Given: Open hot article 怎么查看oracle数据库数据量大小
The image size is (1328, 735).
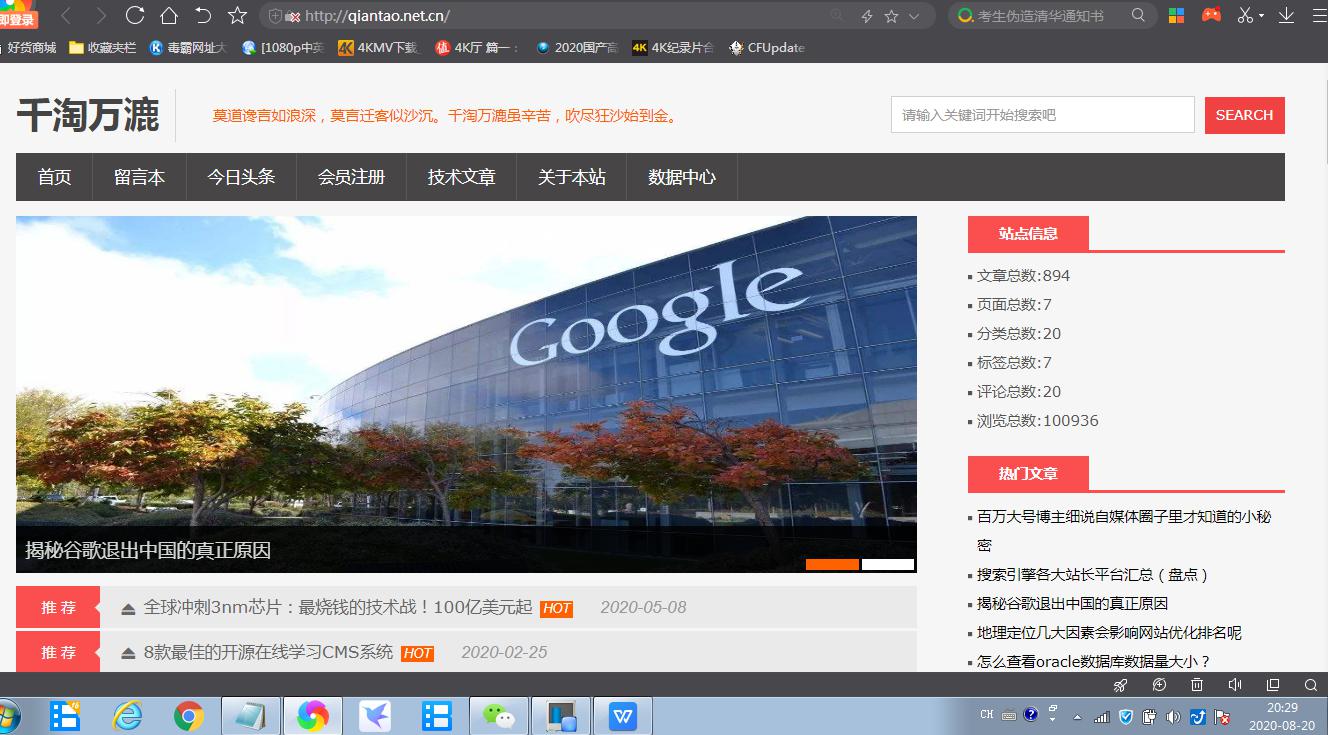Looking at the screenshot, I should [x=1094, y=662].
